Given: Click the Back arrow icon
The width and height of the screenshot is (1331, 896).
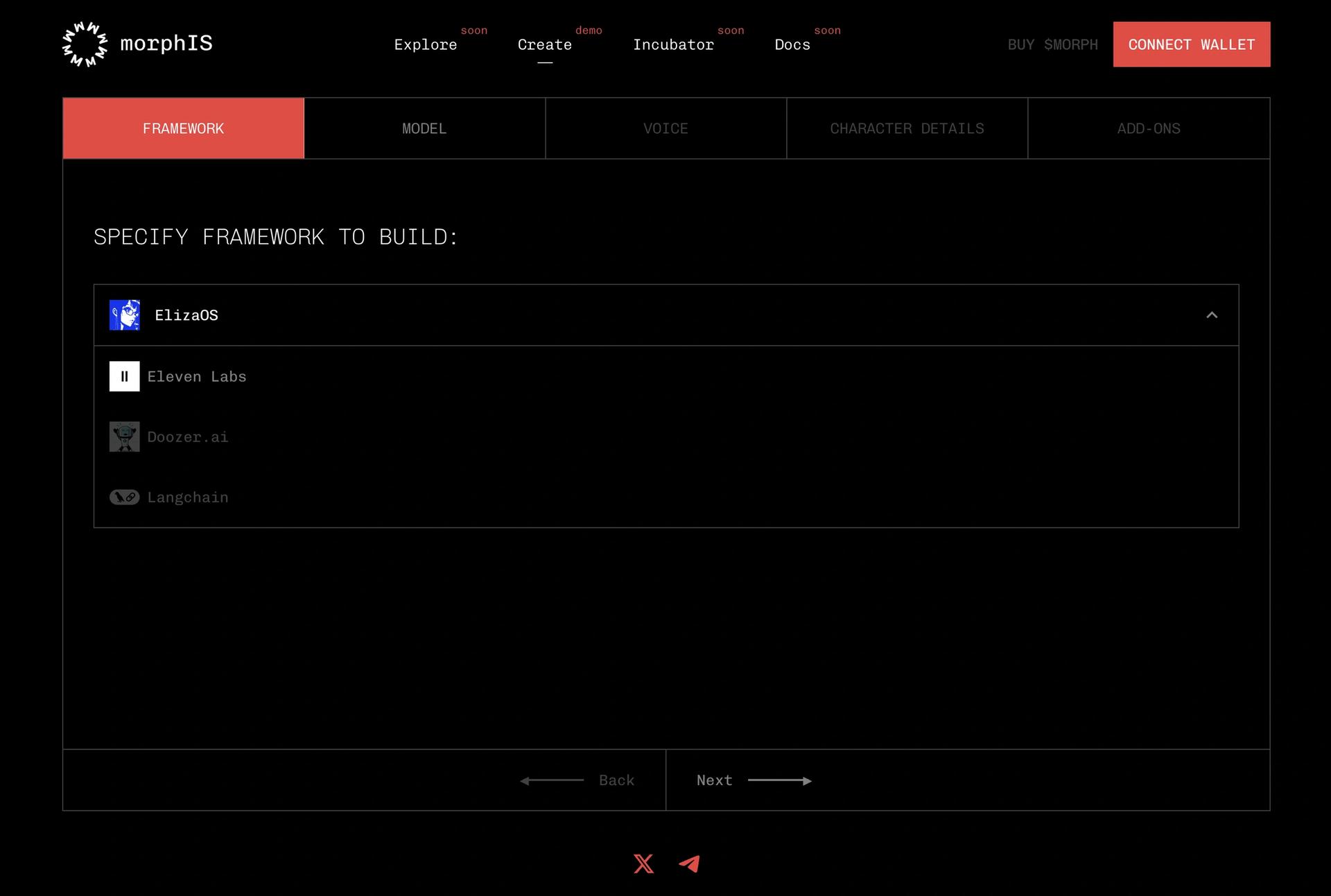Looking at the screenshot, I should click(552, 780).
